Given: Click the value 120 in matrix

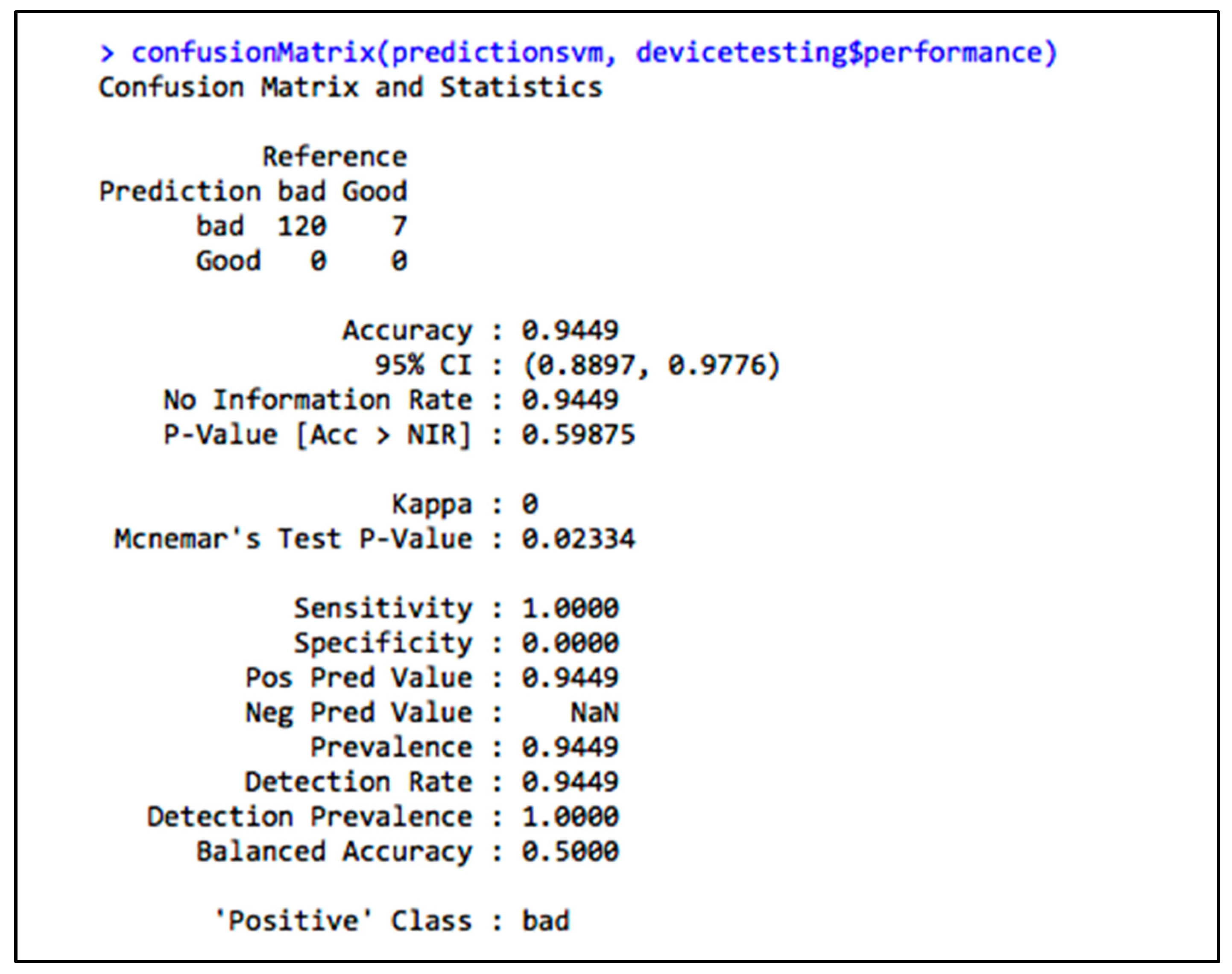Looking at the screenshot, I should (x=301, y=226).
